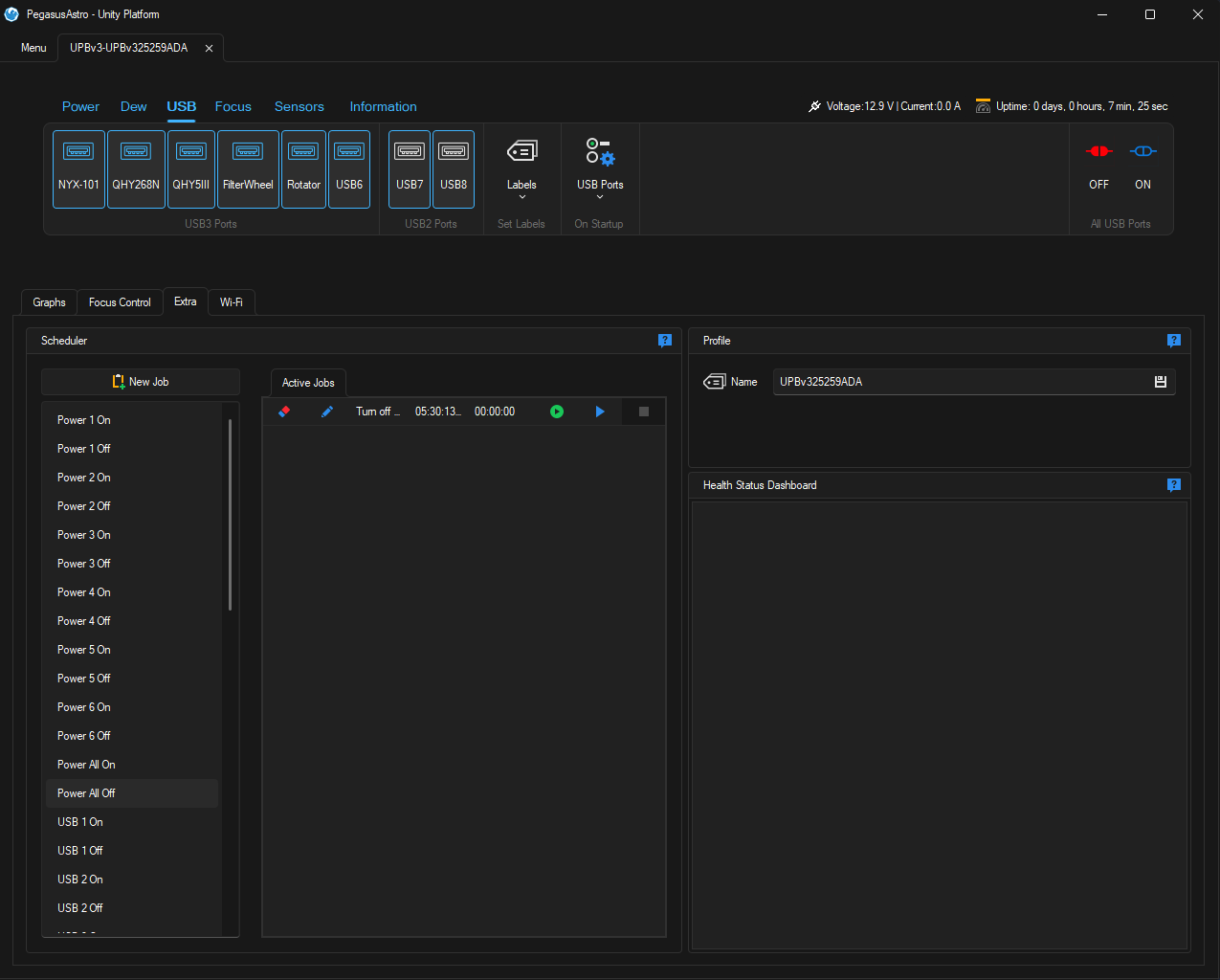The image size is (1220, 980).
Task: Select USB 2 On in job list
Action: pos(132,880)
